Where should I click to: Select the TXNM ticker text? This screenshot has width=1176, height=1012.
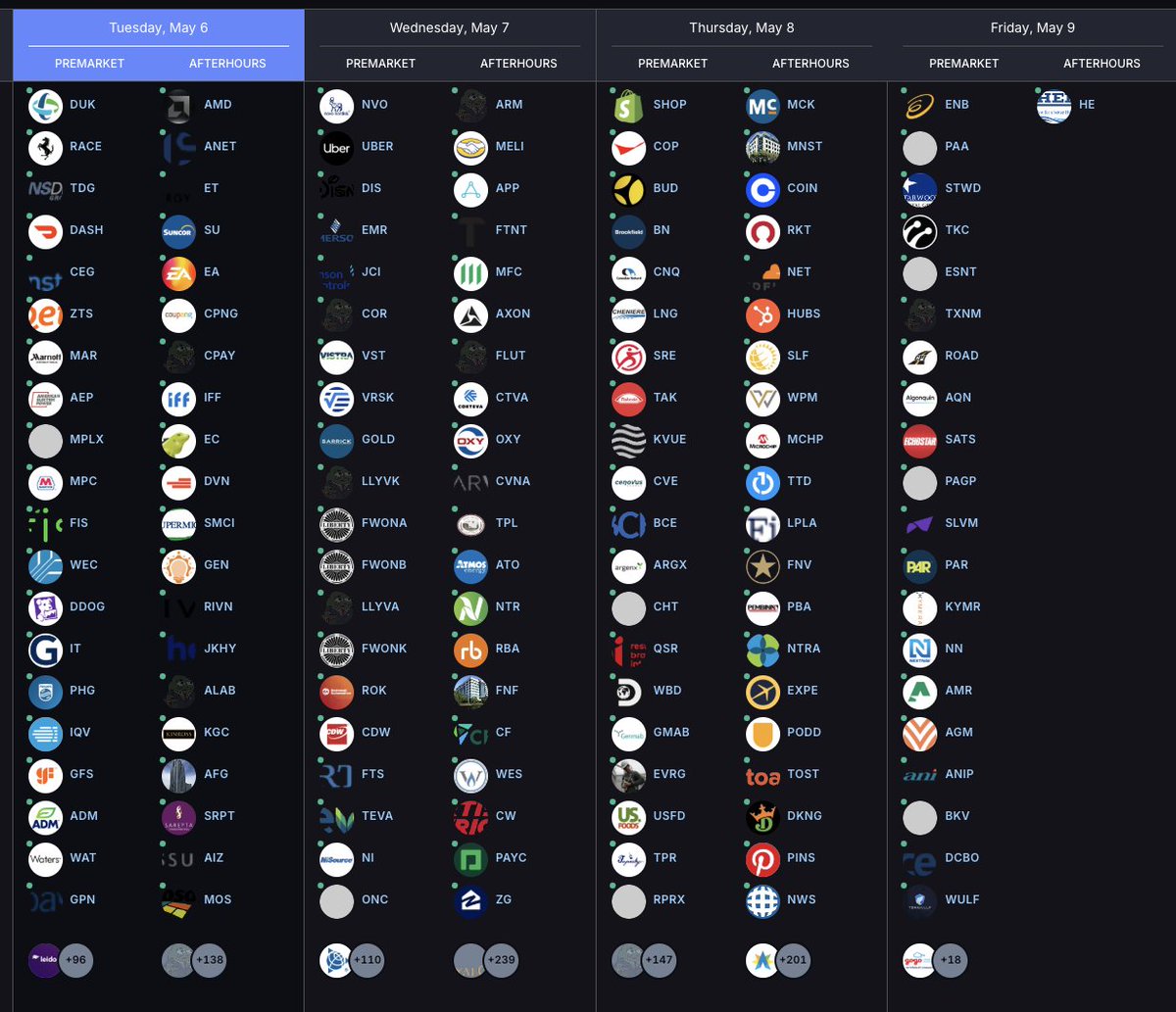click(x=963, y=314)
